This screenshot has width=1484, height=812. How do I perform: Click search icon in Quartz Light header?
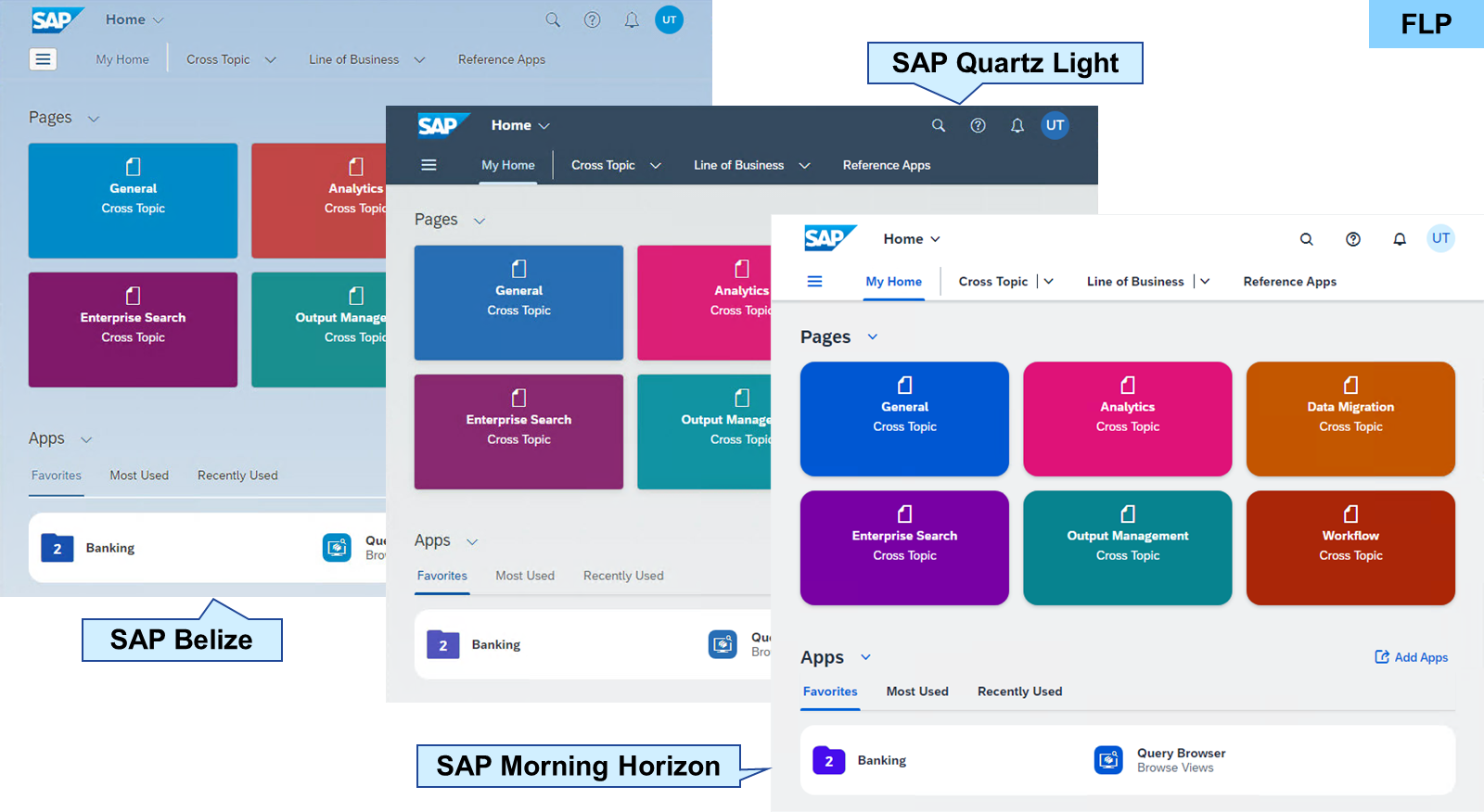[x=939, y=125]
